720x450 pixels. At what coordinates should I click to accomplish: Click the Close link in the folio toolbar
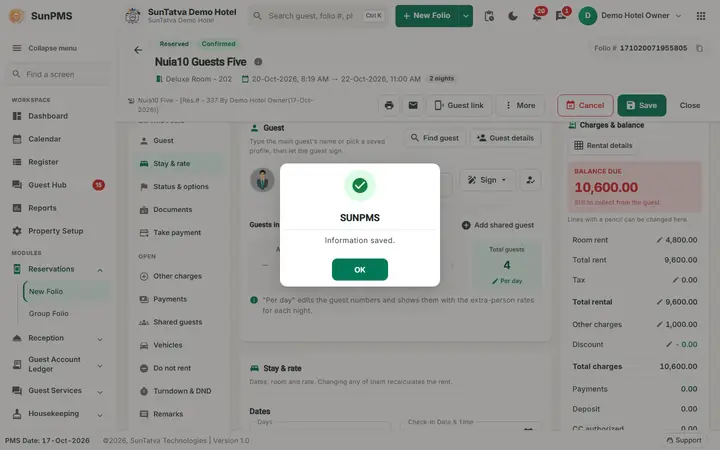(690, 105)
